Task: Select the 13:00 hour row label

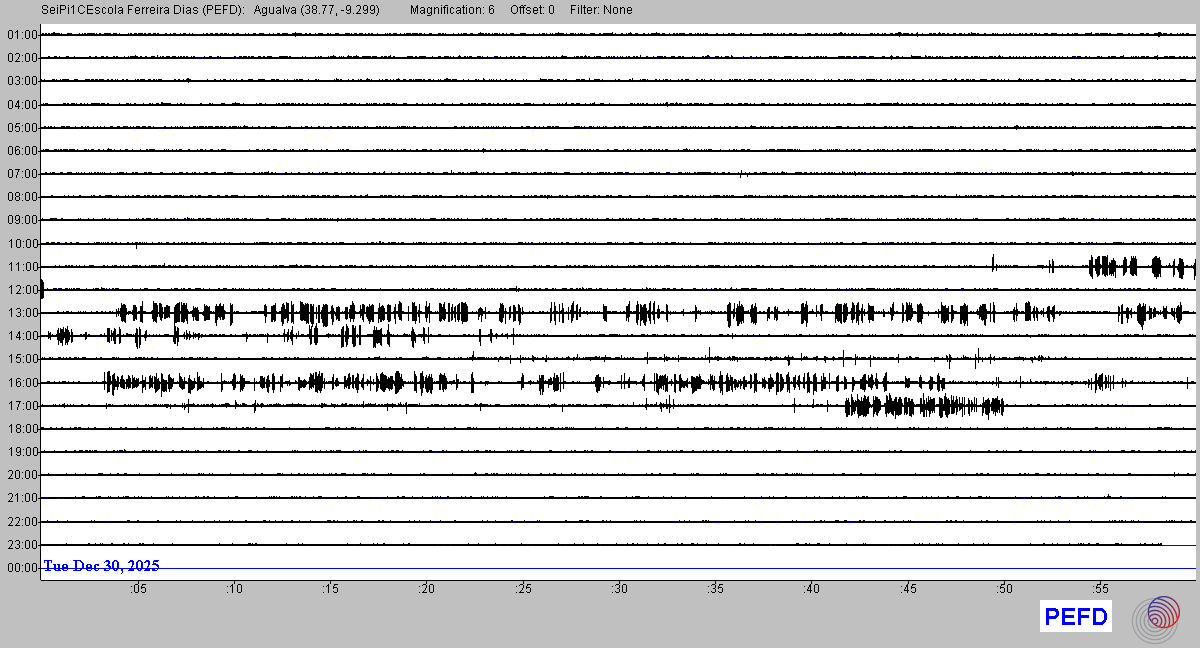Action: (22, 313)
